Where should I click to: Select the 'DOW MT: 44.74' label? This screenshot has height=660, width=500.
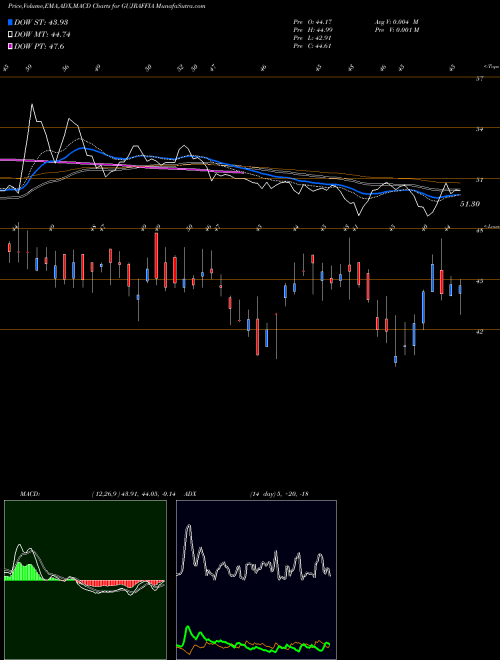coord(42,35)
